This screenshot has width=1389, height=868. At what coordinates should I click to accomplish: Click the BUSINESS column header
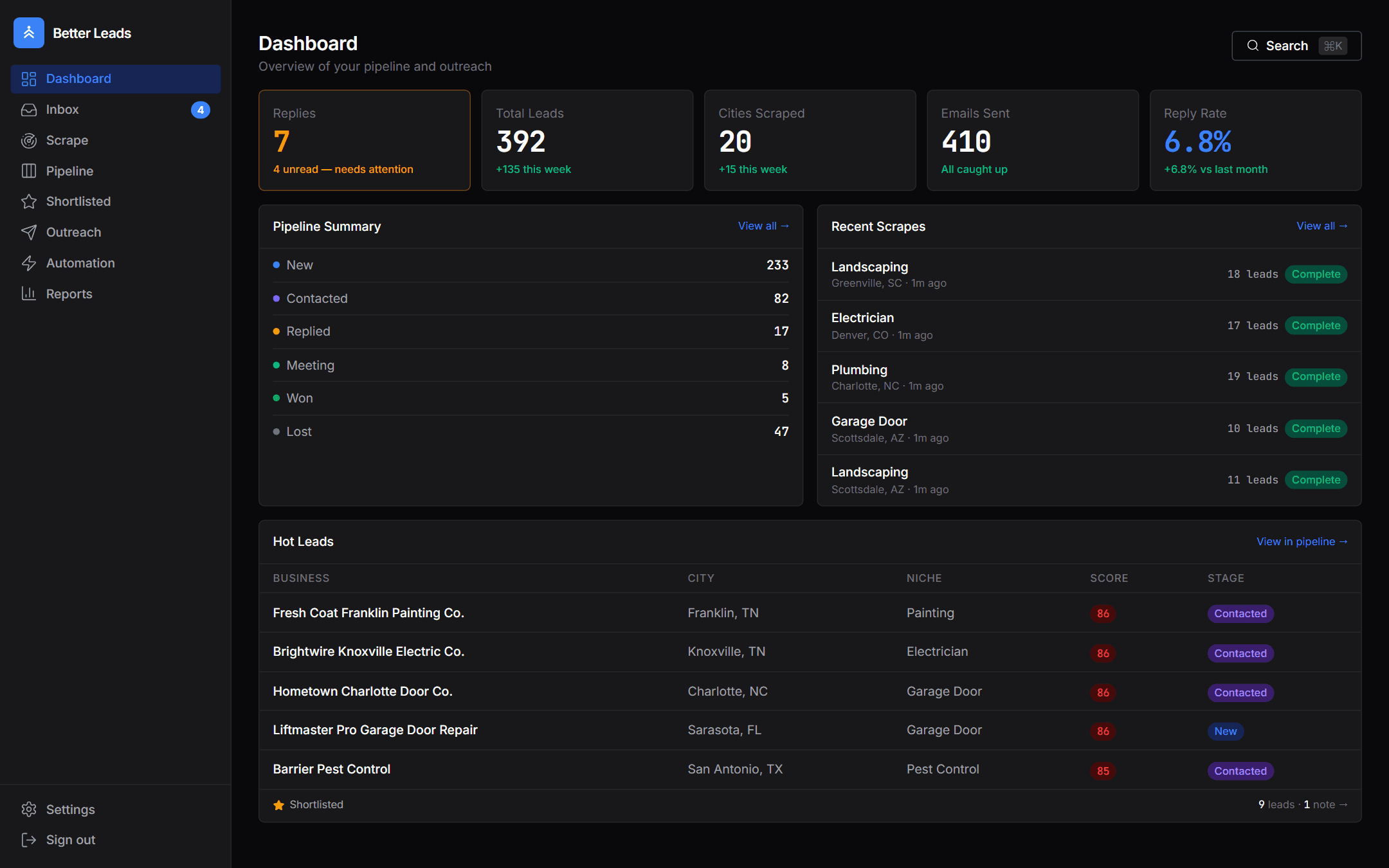point(301,578)
